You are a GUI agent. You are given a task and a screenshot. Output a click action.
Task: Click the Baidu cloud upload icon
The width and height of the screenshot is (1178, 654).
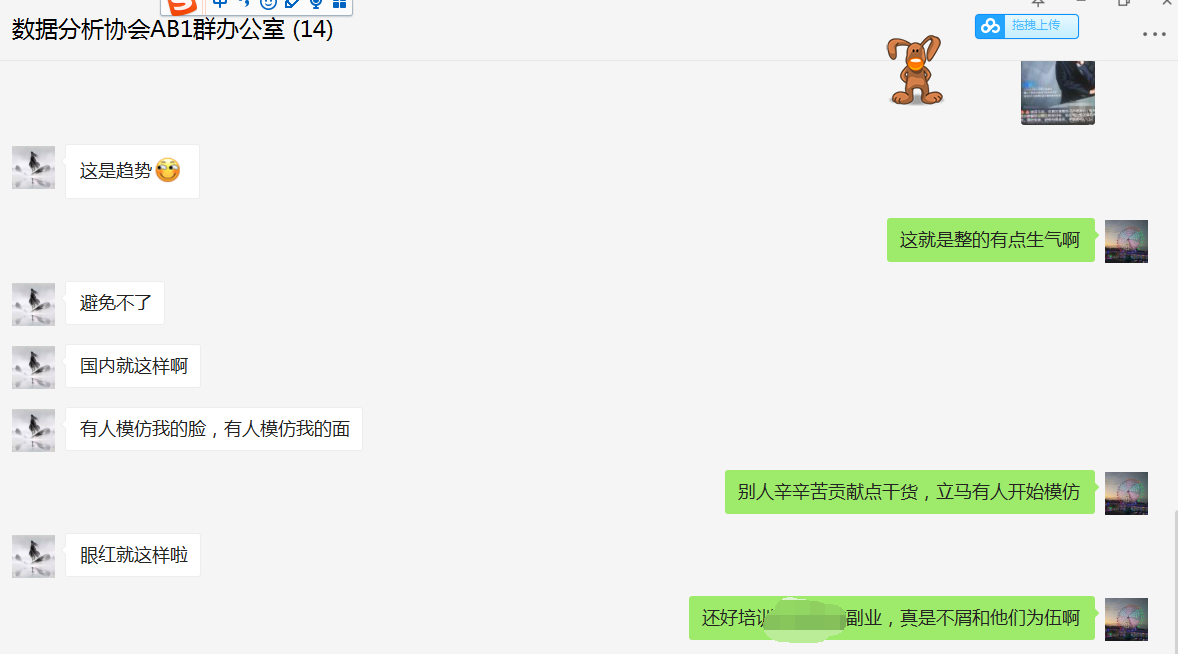click(990, 26)
